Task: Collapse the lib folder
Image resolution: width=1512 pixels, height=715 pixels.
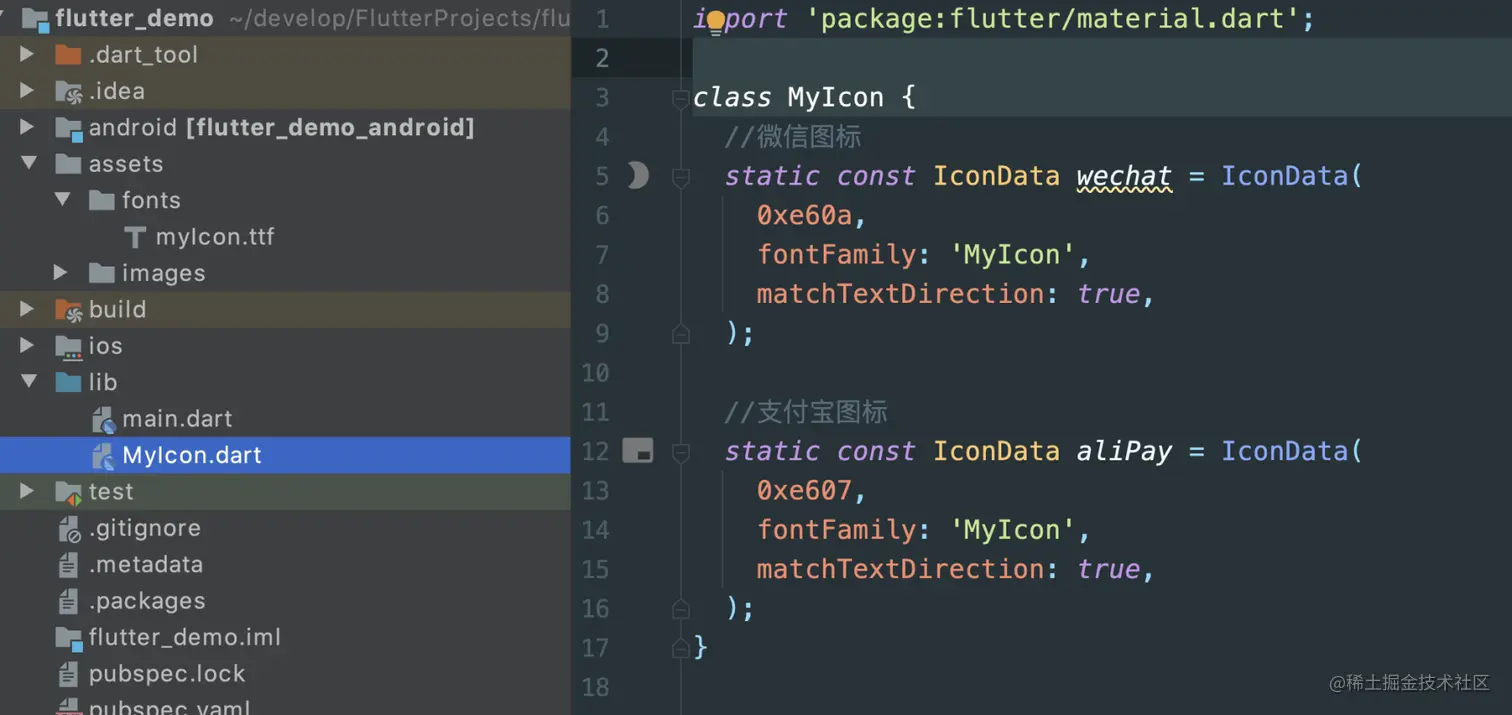Action: (28, 382)
